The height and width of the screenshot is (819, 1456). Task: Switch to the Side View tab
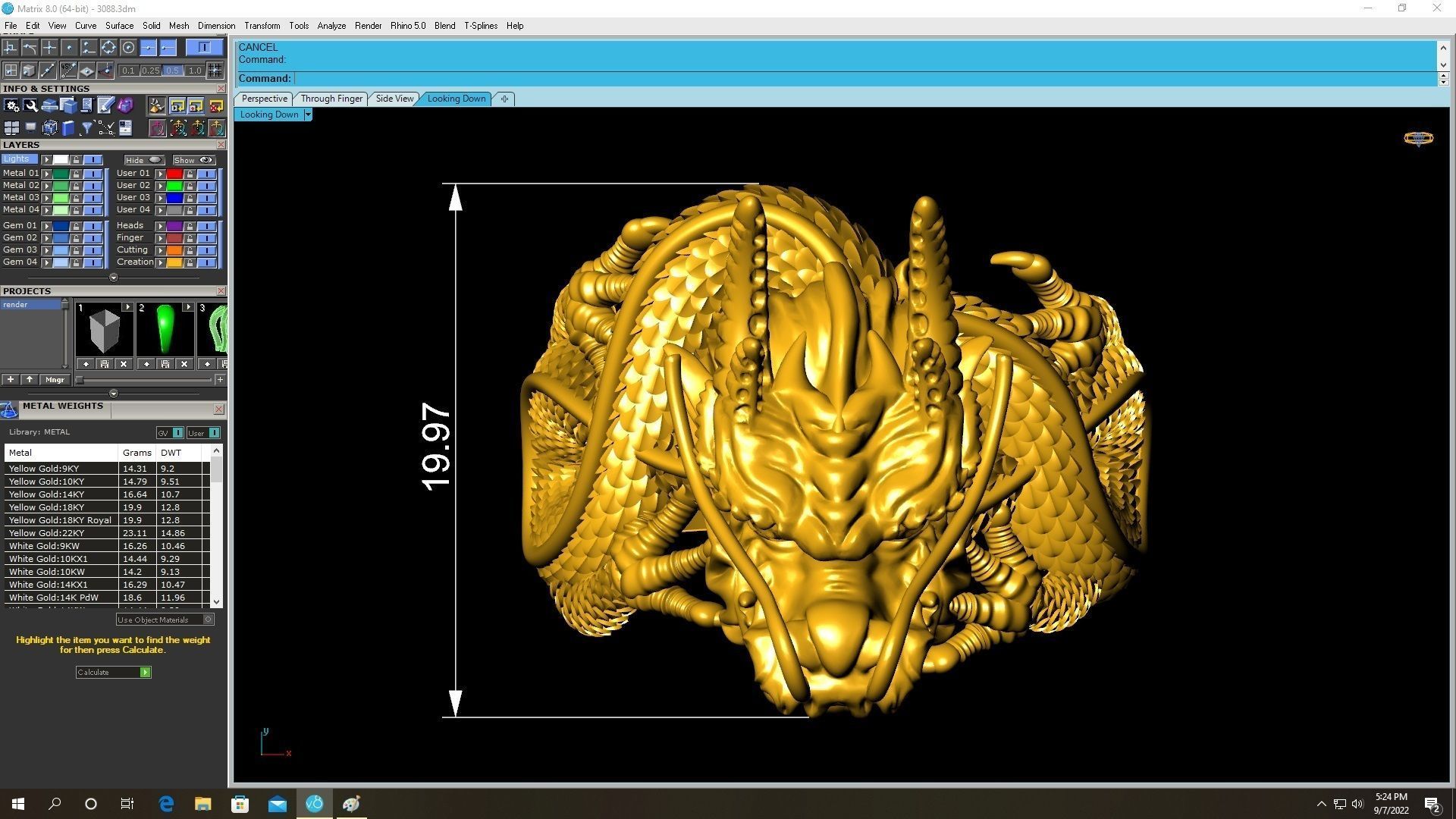tap(394, 99)
